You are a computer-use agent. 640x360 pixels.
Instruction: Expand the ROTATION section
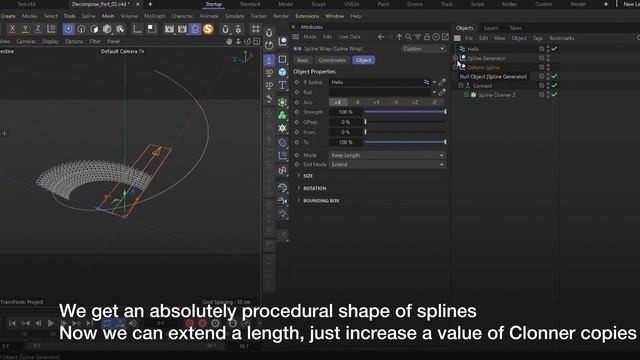pyautogui.click(x=298, y=188)
